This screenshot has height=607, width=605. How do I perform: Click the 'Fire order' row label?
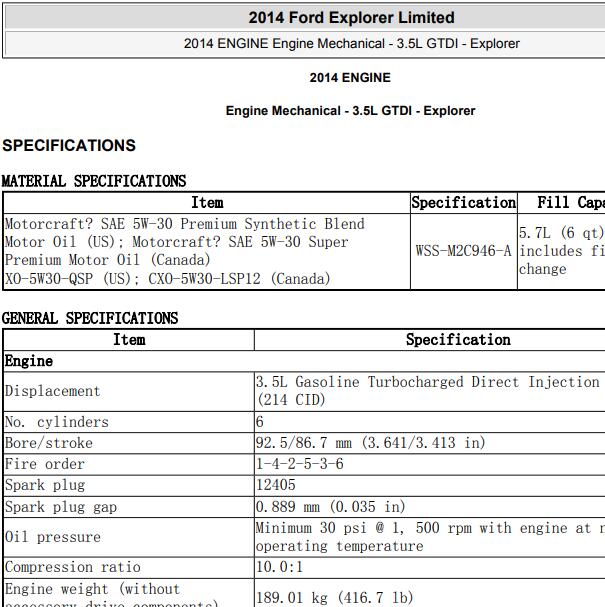pos(45,464)
